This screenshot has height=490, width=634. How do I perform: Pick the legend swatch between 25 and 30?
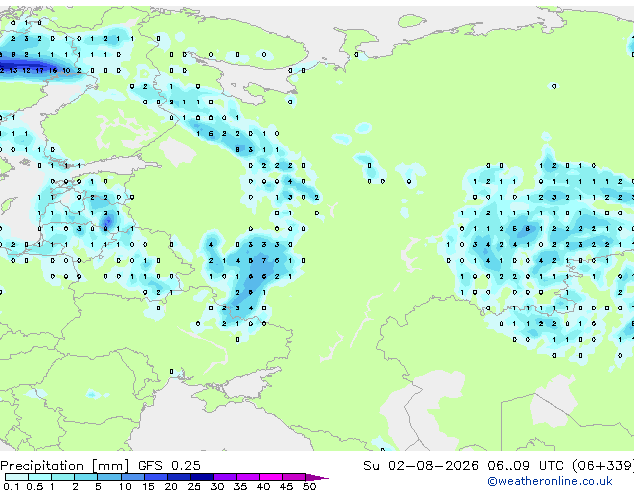202,477
